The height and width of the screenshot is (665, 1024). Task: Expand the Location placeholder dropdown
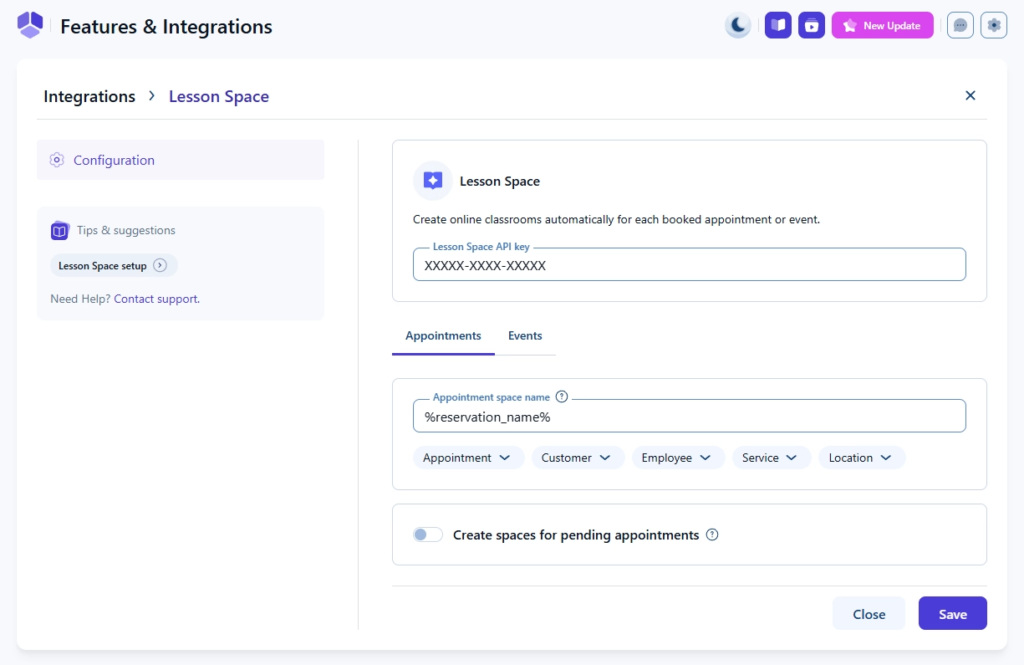(x=861, y=458)
